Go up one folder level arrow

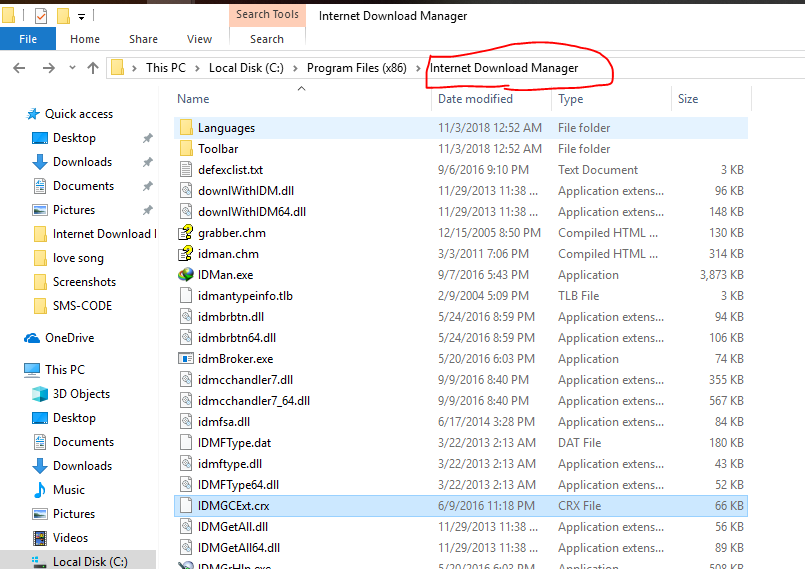(93, 68)
